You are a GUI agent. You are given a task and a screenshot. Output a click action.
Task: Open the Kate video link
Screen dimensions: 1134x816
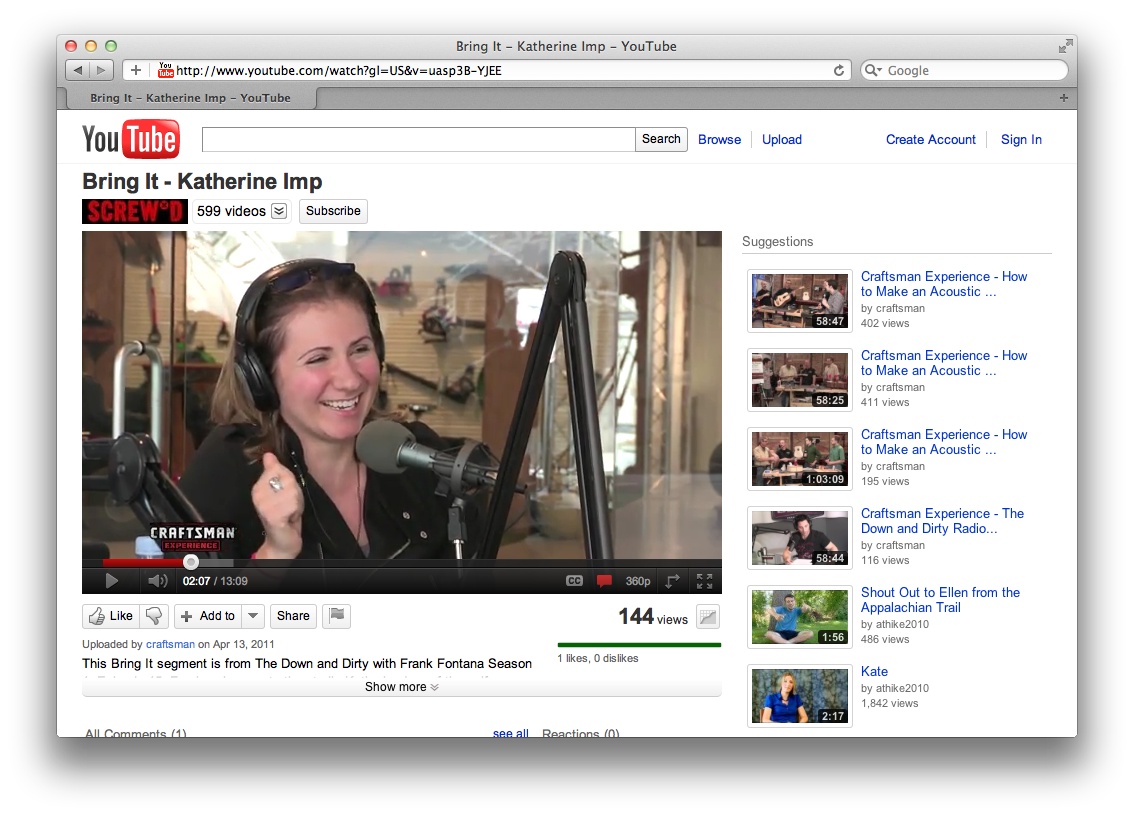click(874, 671)
